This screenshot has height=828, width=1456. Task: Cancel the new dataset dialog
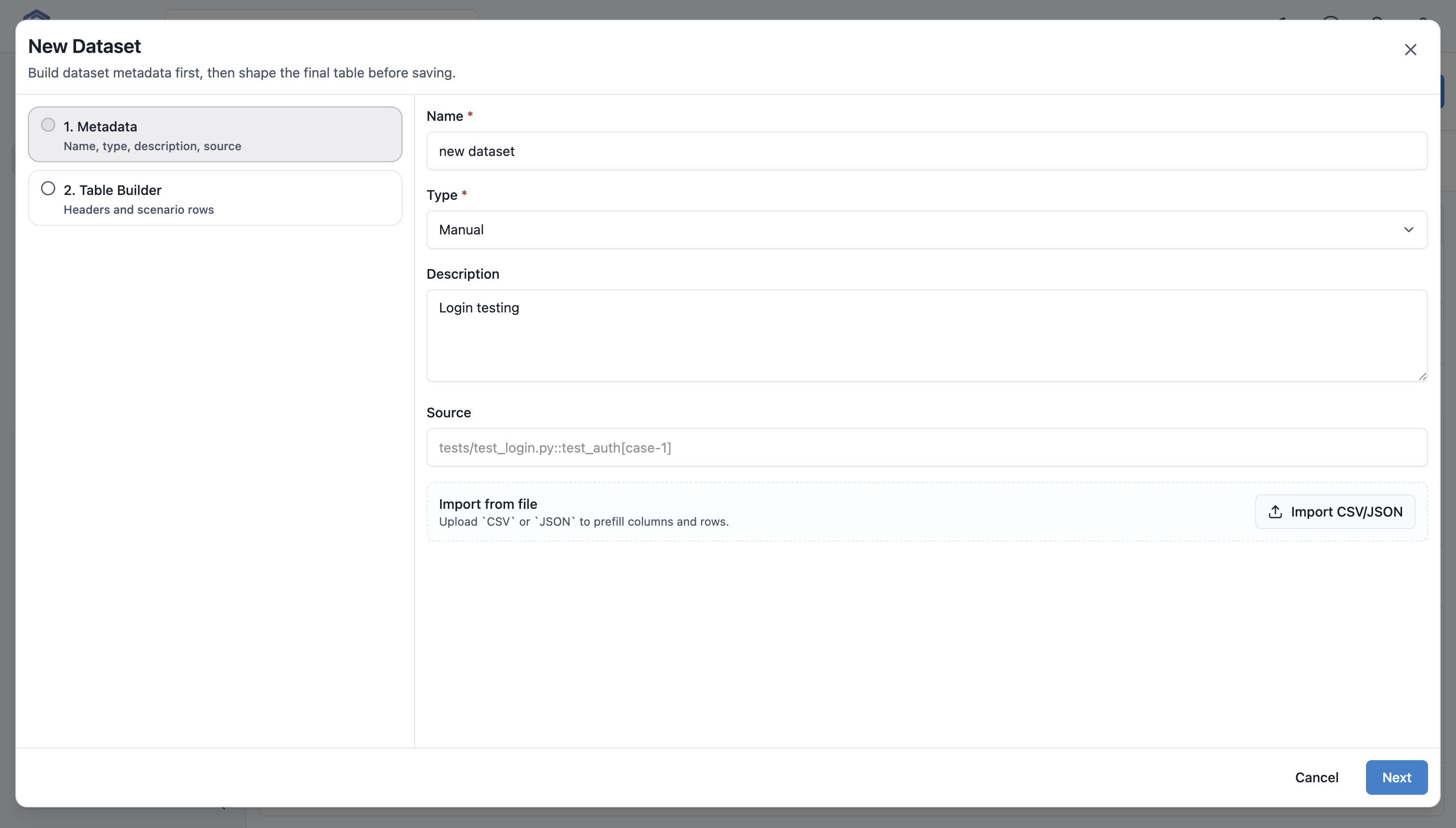[x=1316, y=777]
